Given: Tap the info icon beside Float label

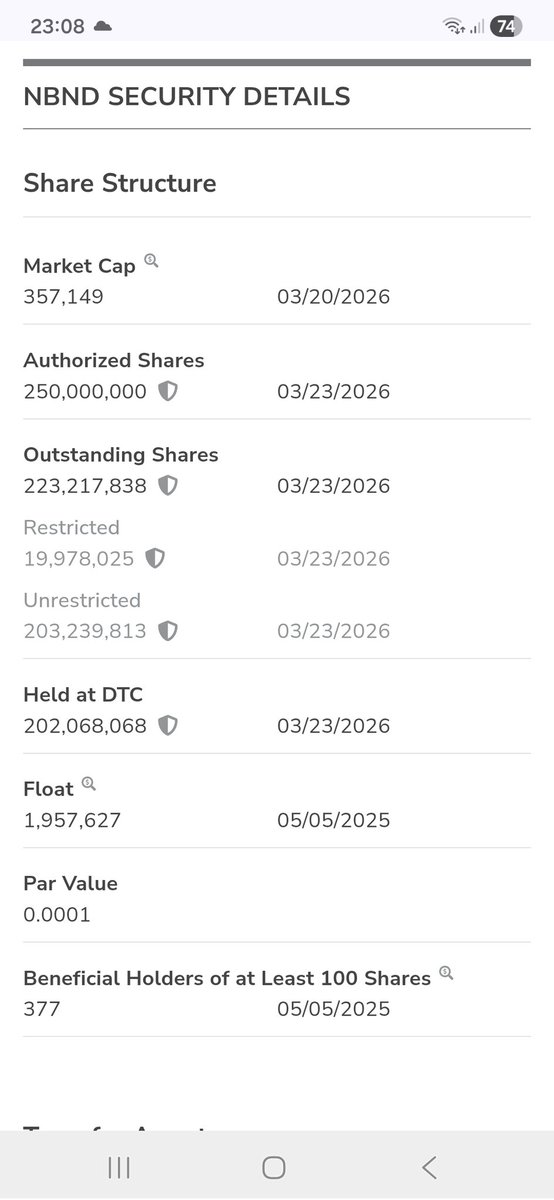Looking at the screenshot, I should 88,784.
